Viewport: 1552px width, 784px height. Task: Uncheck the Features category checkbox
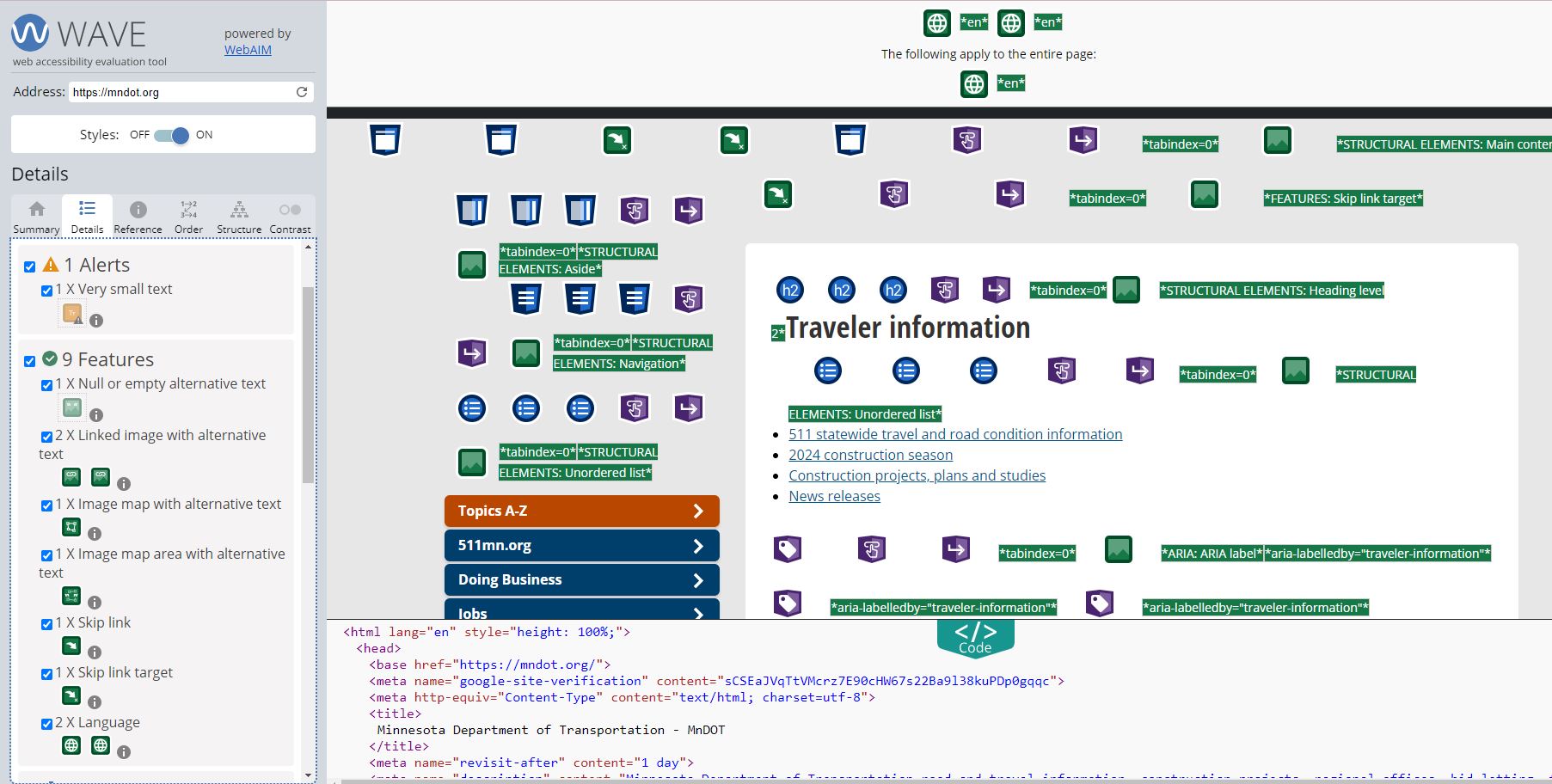tap(30, 361)
